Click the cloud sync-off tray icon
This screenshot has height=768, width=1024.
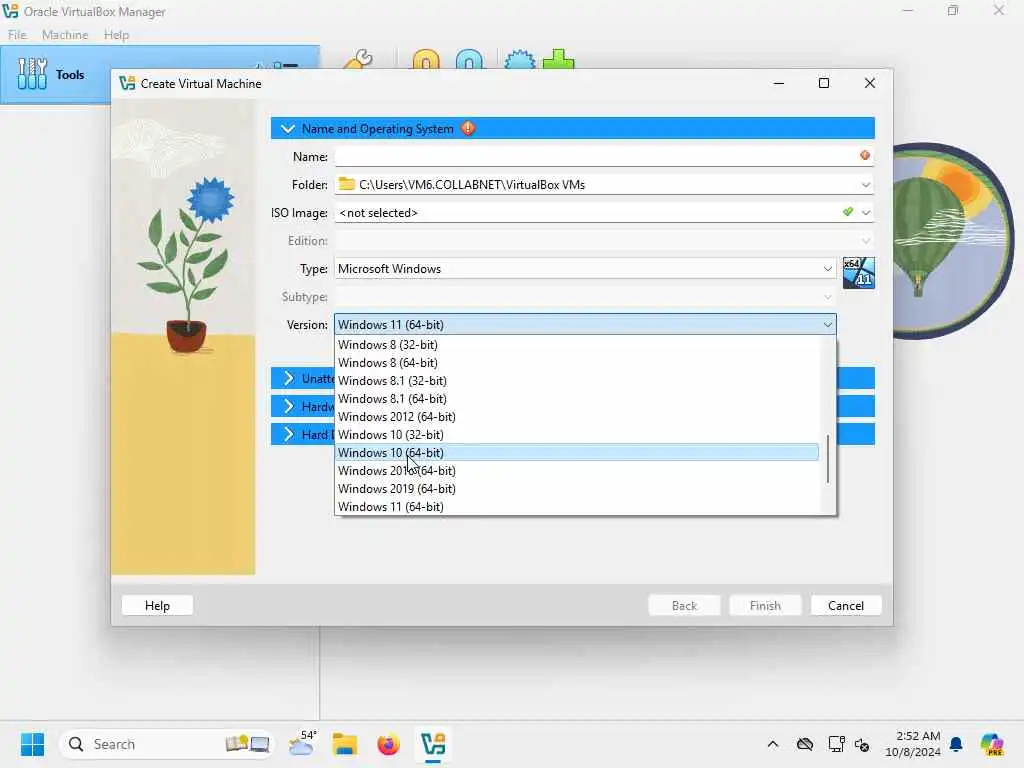(805, 744)
